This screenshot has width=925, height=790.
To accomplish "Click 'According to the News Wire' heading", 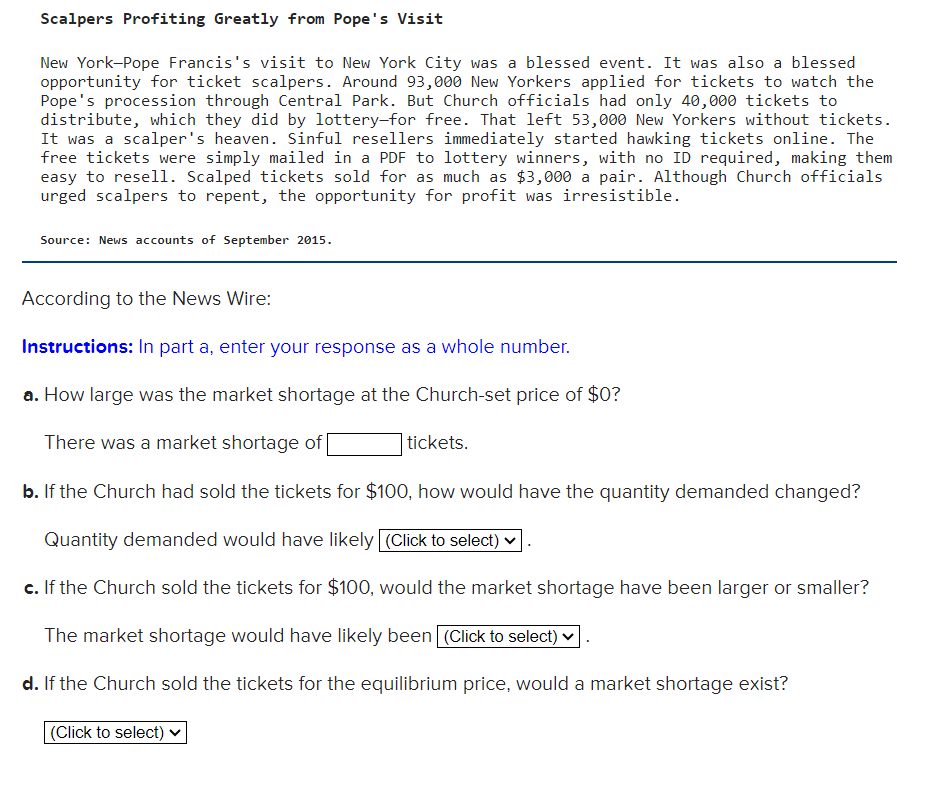I will point(145,298).
